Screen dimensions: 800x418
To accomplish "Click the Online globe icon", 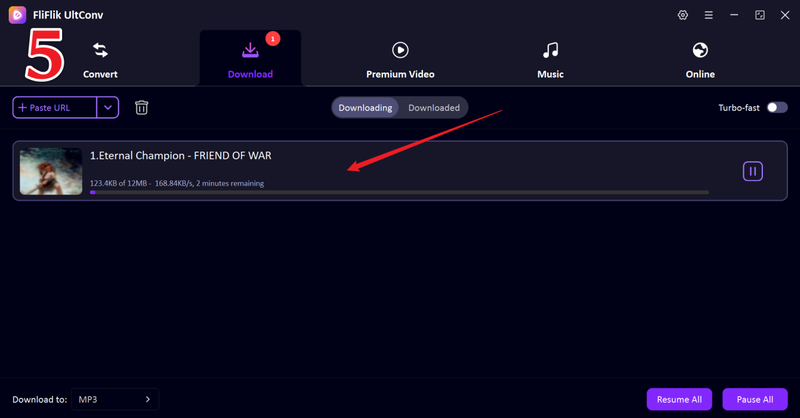I will [x=700, y=50].
